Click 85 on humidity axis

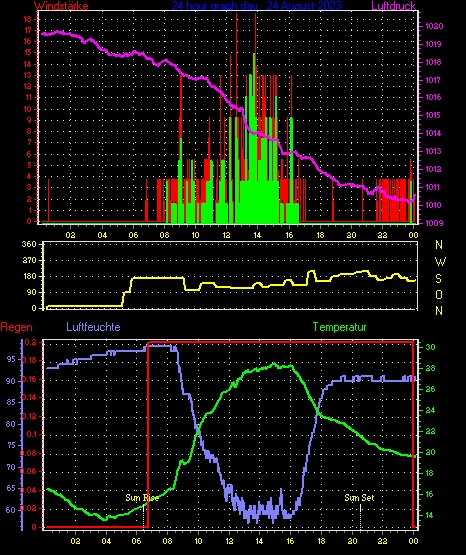[x=11, y=402]
